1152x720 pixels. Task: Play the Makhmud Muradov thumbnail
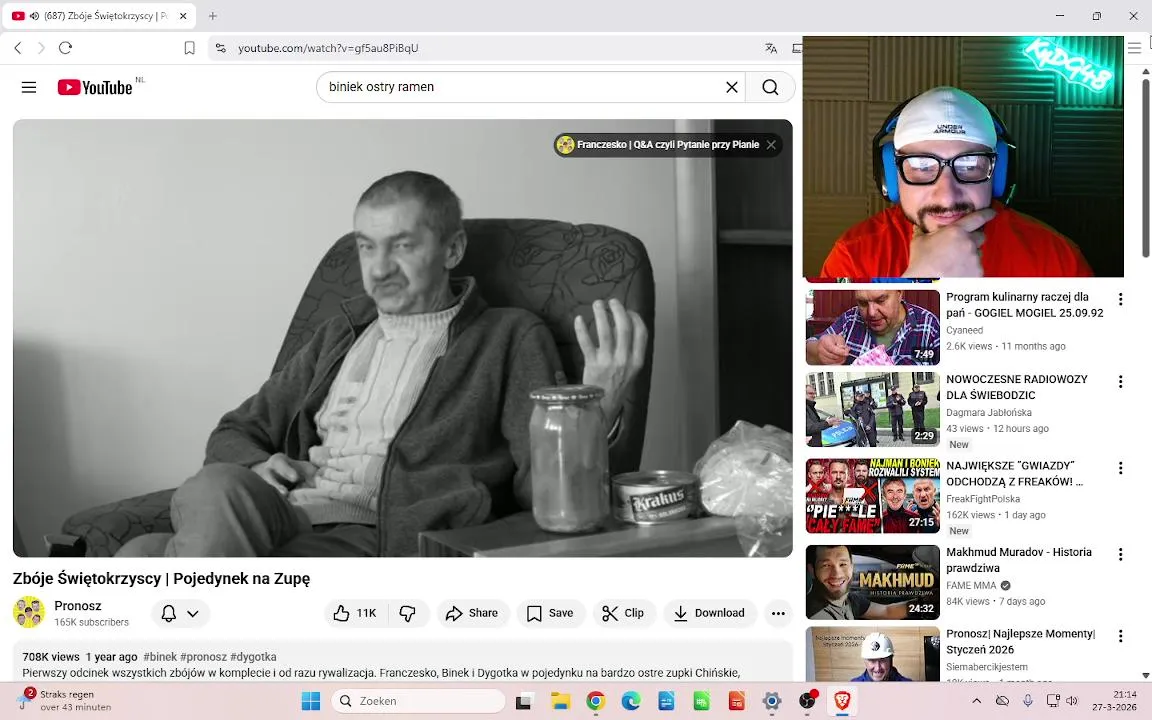(873, 583)
